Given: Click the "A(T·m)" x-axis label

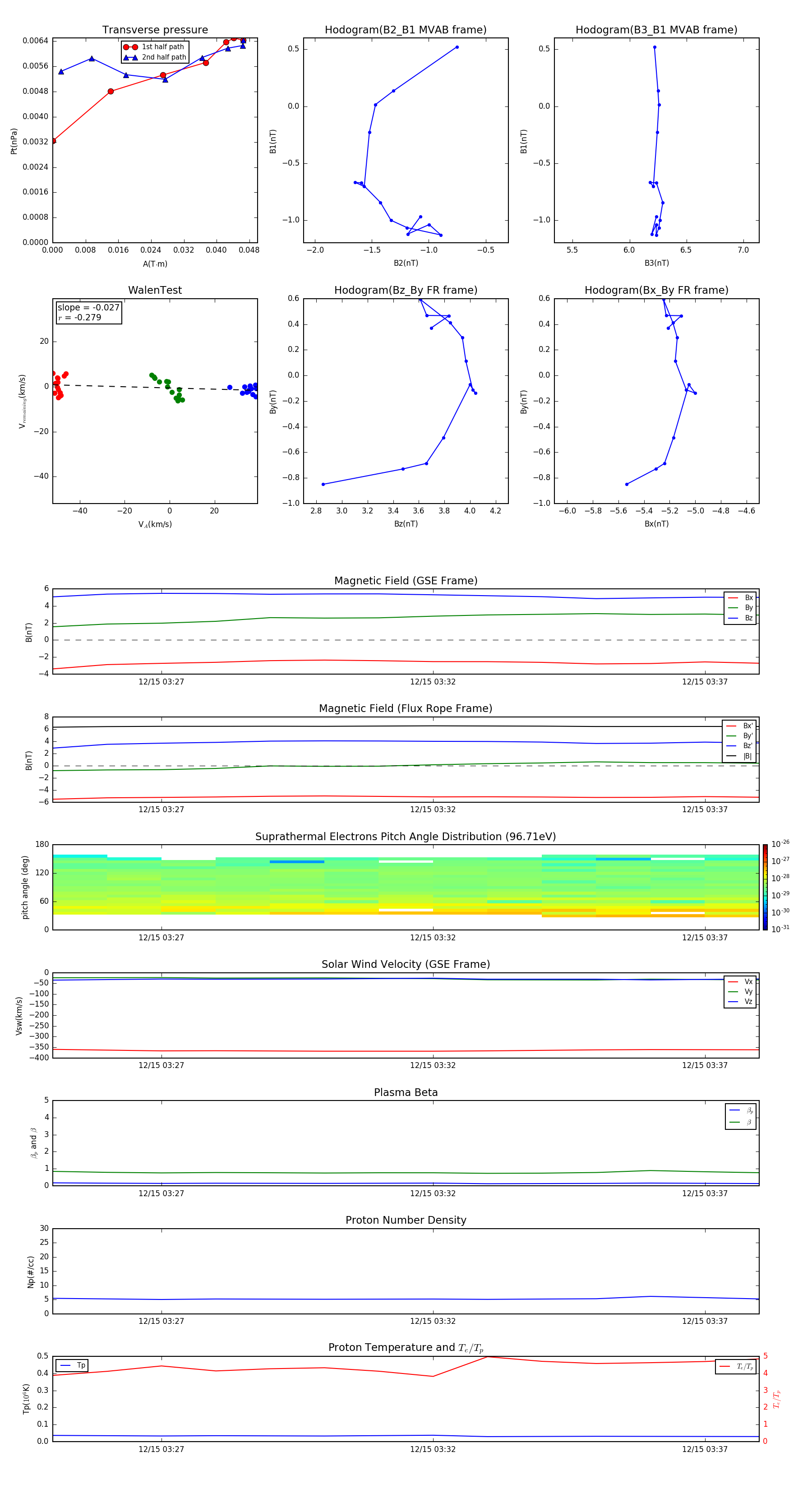Looking at the screenshot, I should tap(155, 264).
